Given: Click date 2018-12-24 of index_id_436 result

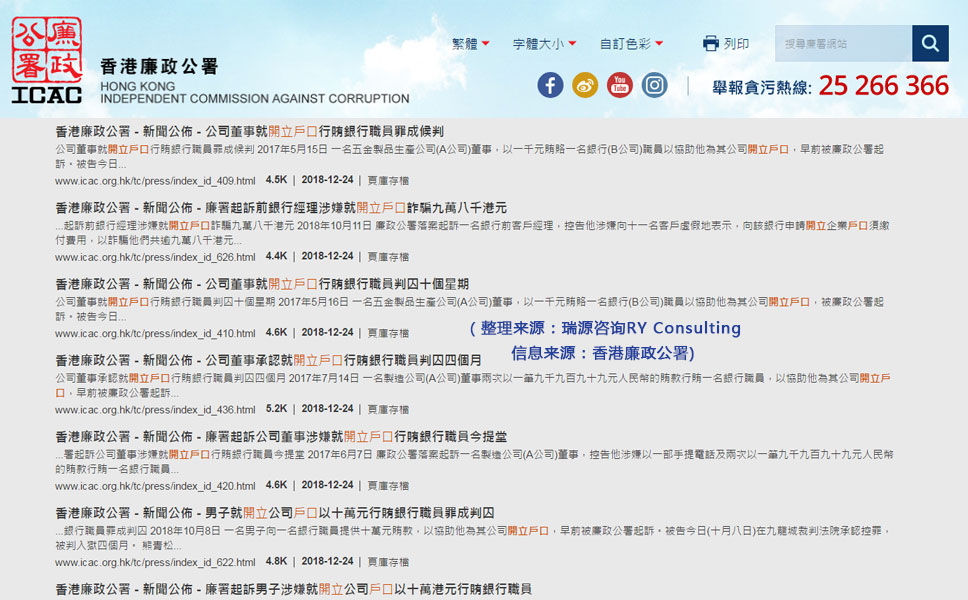Looking at the screenshot, I should click(327, 409).
